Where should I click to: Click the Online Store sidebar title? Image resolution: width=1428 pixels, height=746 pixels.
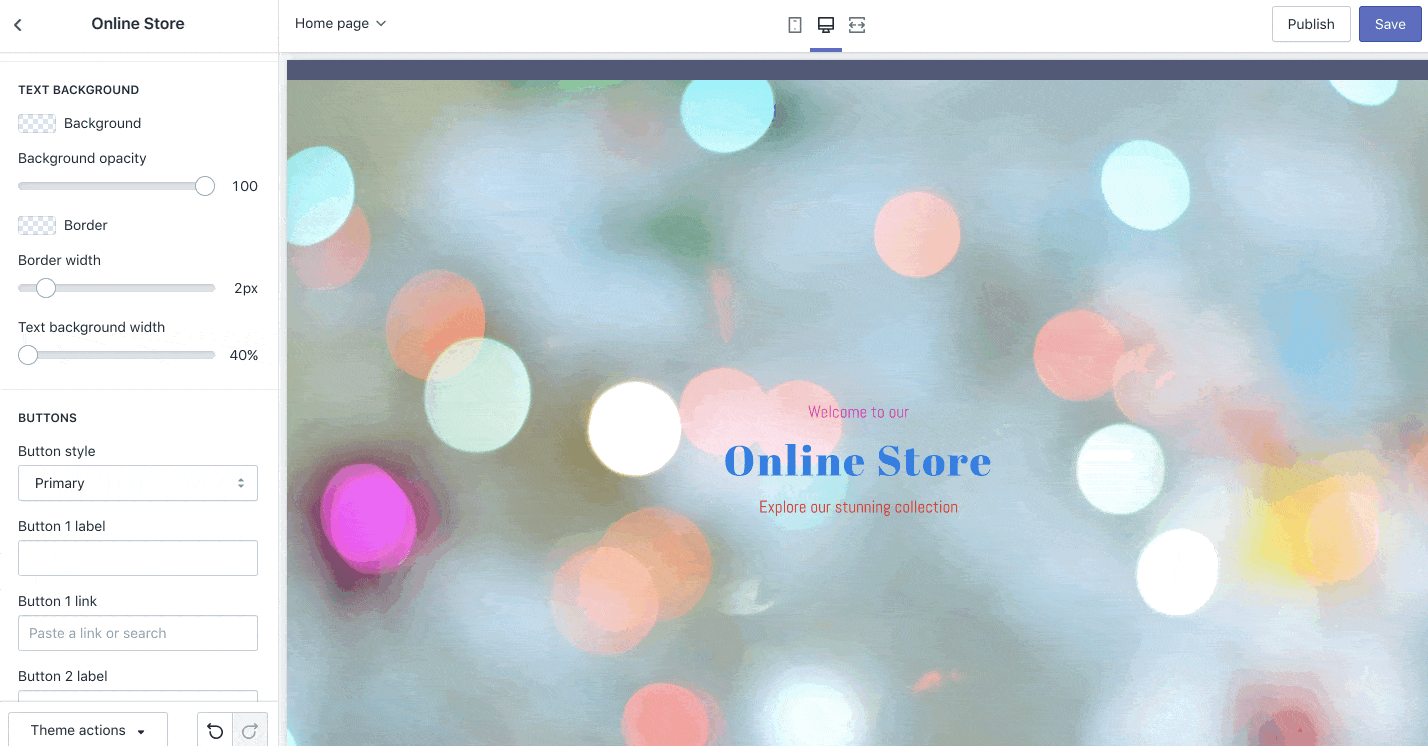[138, 24]
